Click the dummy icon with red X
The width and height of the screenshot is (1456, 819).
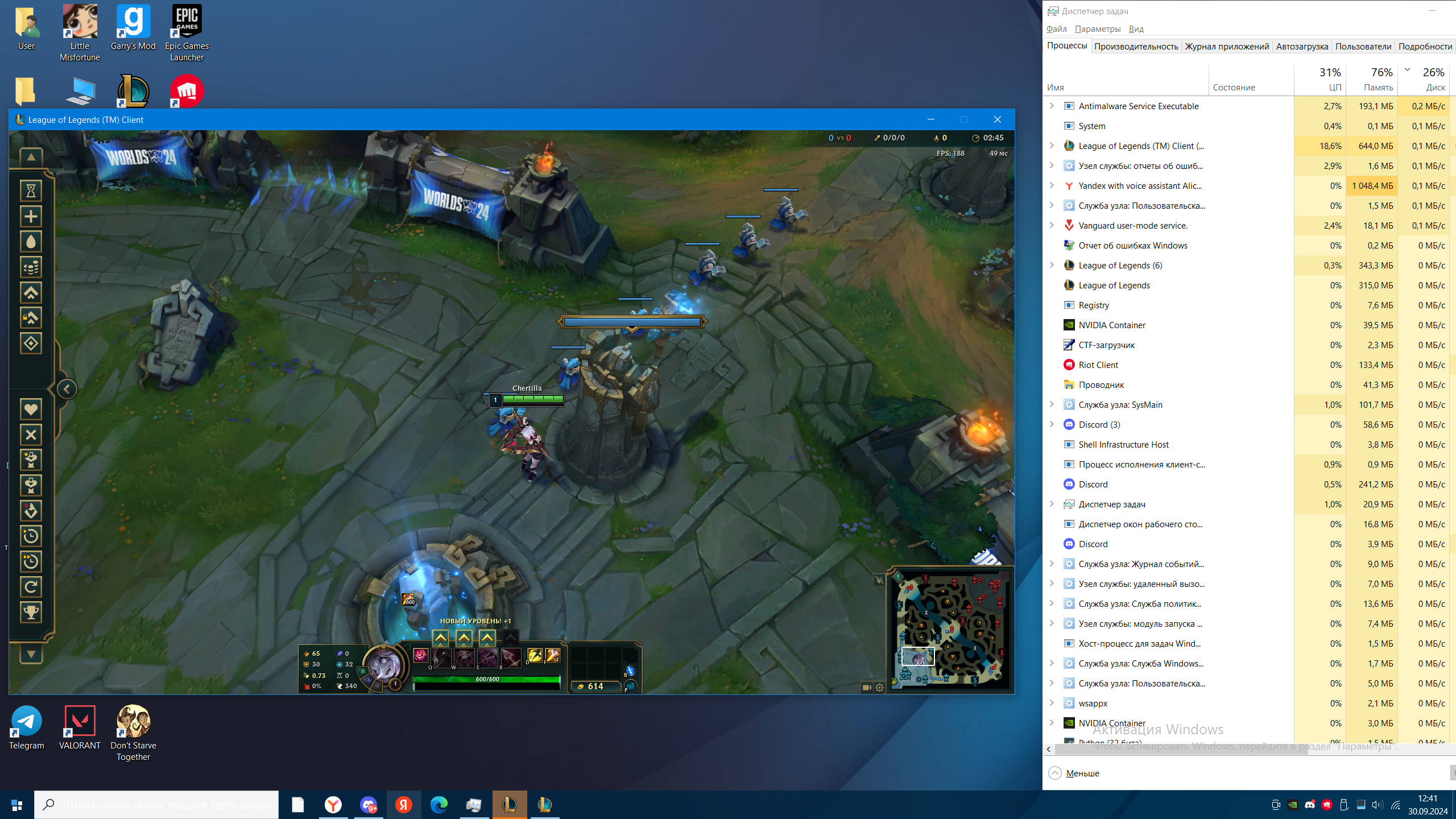31,510
